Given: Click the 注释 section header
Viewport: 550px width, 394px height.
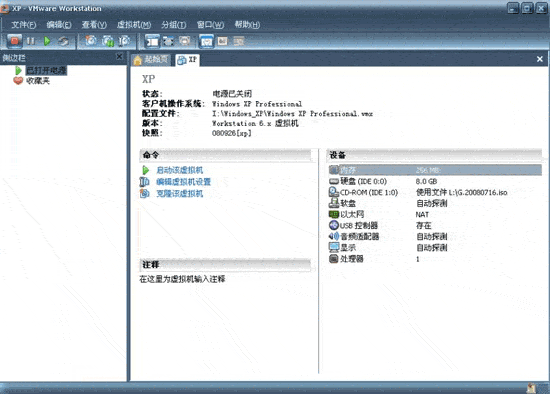Looking at the screenshot, I should (x=225, y=265).
